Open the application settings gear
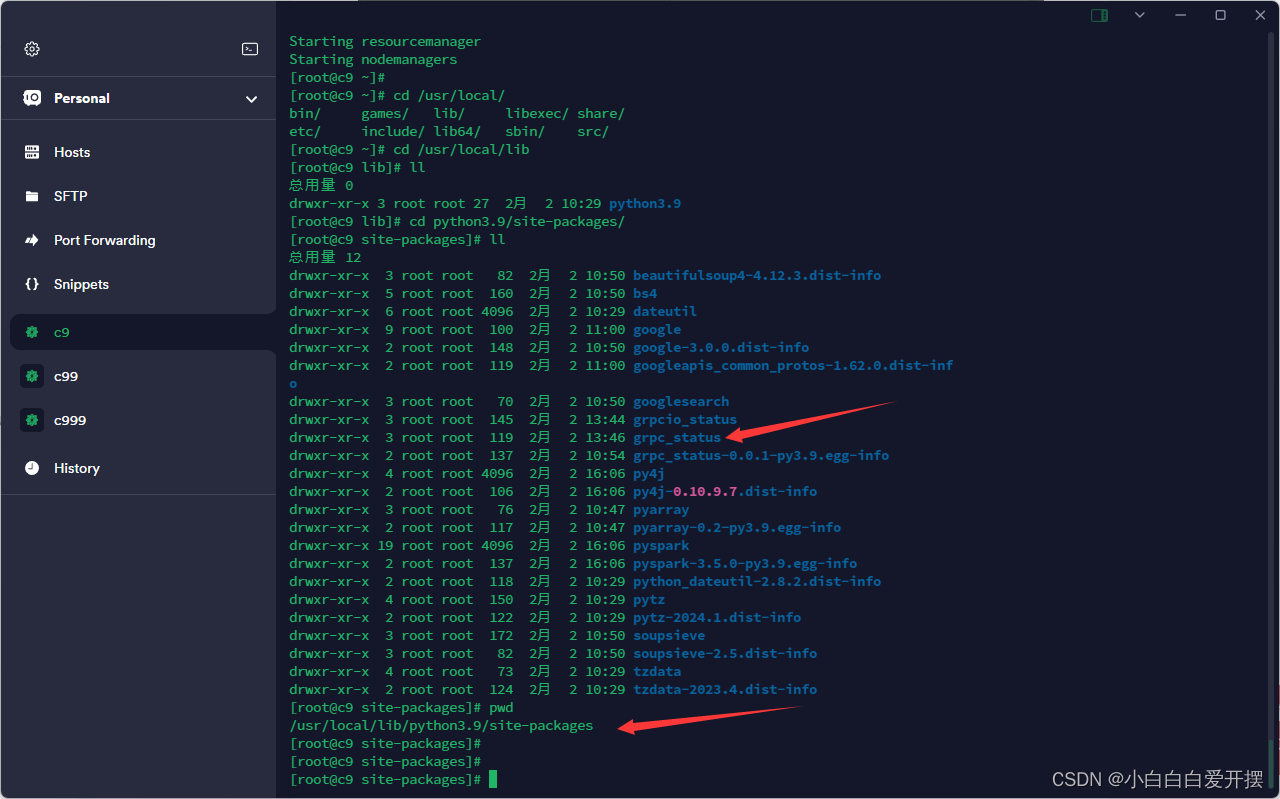 coord(31,48)
